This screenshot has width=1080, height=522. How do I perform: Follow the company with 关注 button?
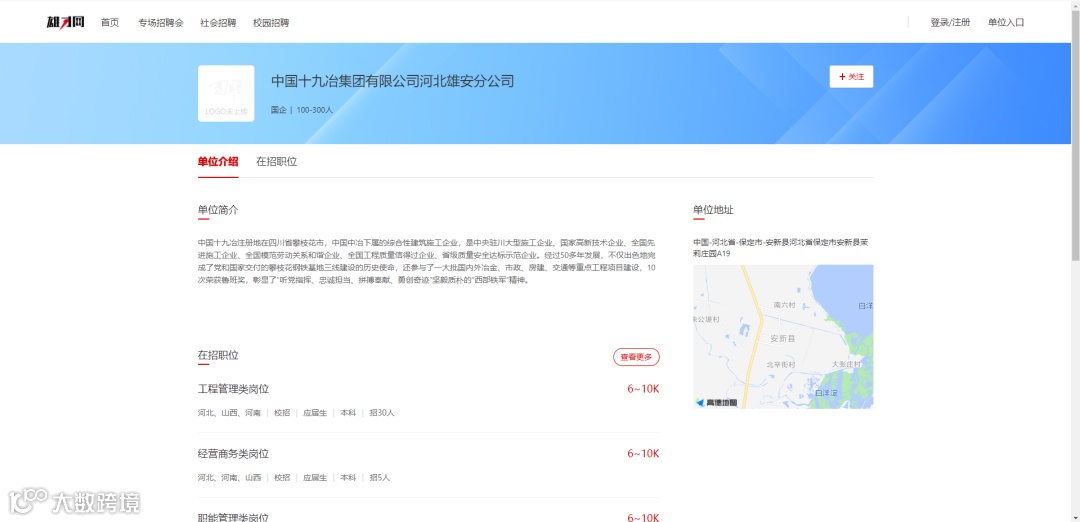(851, 76)
